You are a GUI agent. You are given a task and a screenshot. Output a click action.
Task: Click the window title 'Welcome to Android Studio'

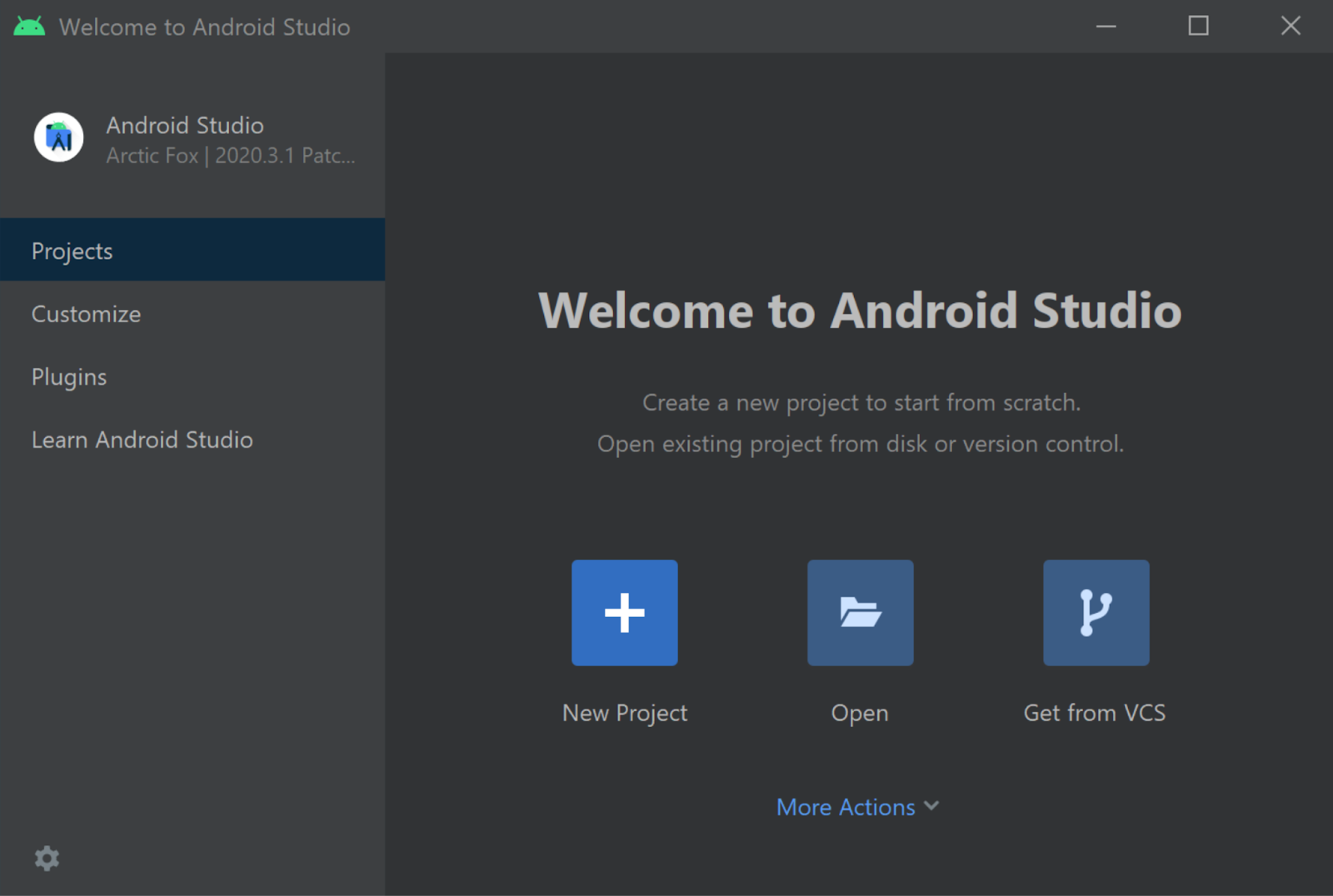coord(205,27)
